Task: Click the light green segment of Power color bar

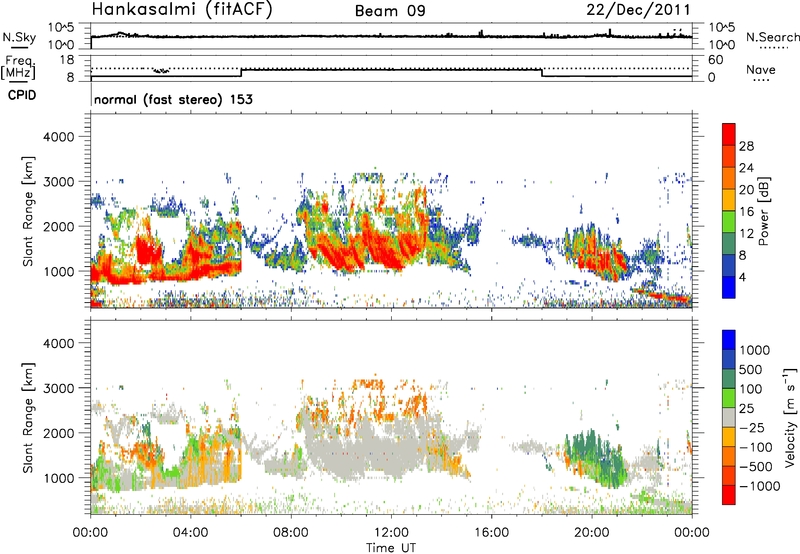Action: pyautogui.click(x=729, y=222)
